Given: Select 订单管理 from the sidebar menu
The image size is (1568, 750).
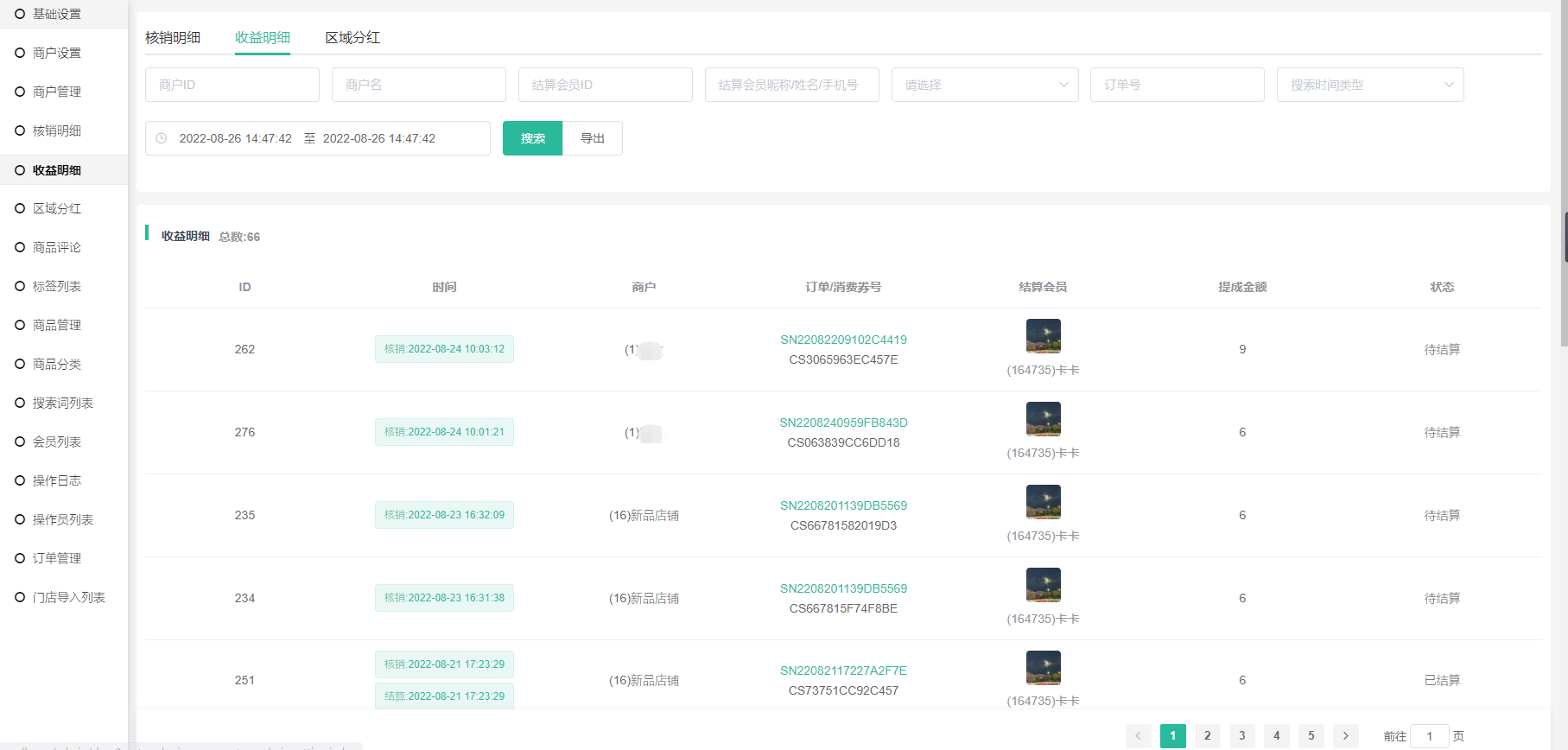Looking at the screenshot, I should point(57,558).
